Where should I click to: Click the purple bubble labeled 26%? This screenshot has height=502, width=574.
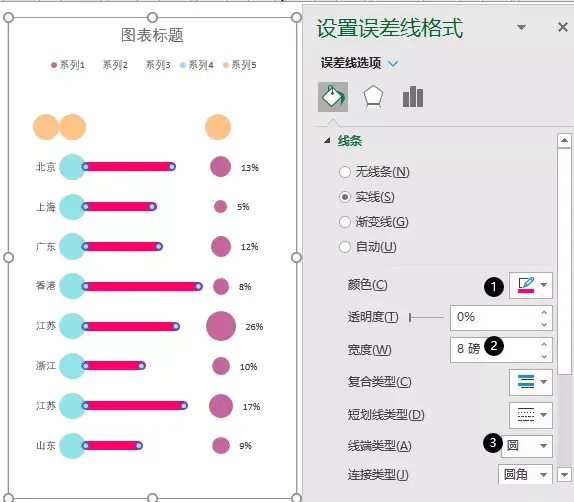pyautogui.click(x=221, y=326)
